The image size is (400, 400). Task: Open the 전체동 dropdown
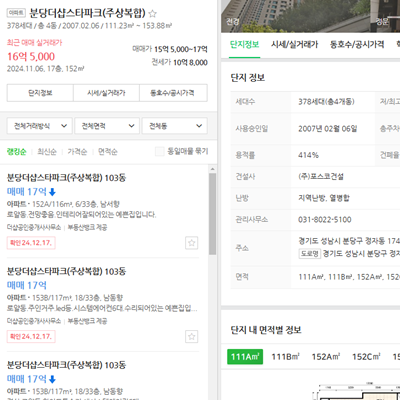[175, 126]
